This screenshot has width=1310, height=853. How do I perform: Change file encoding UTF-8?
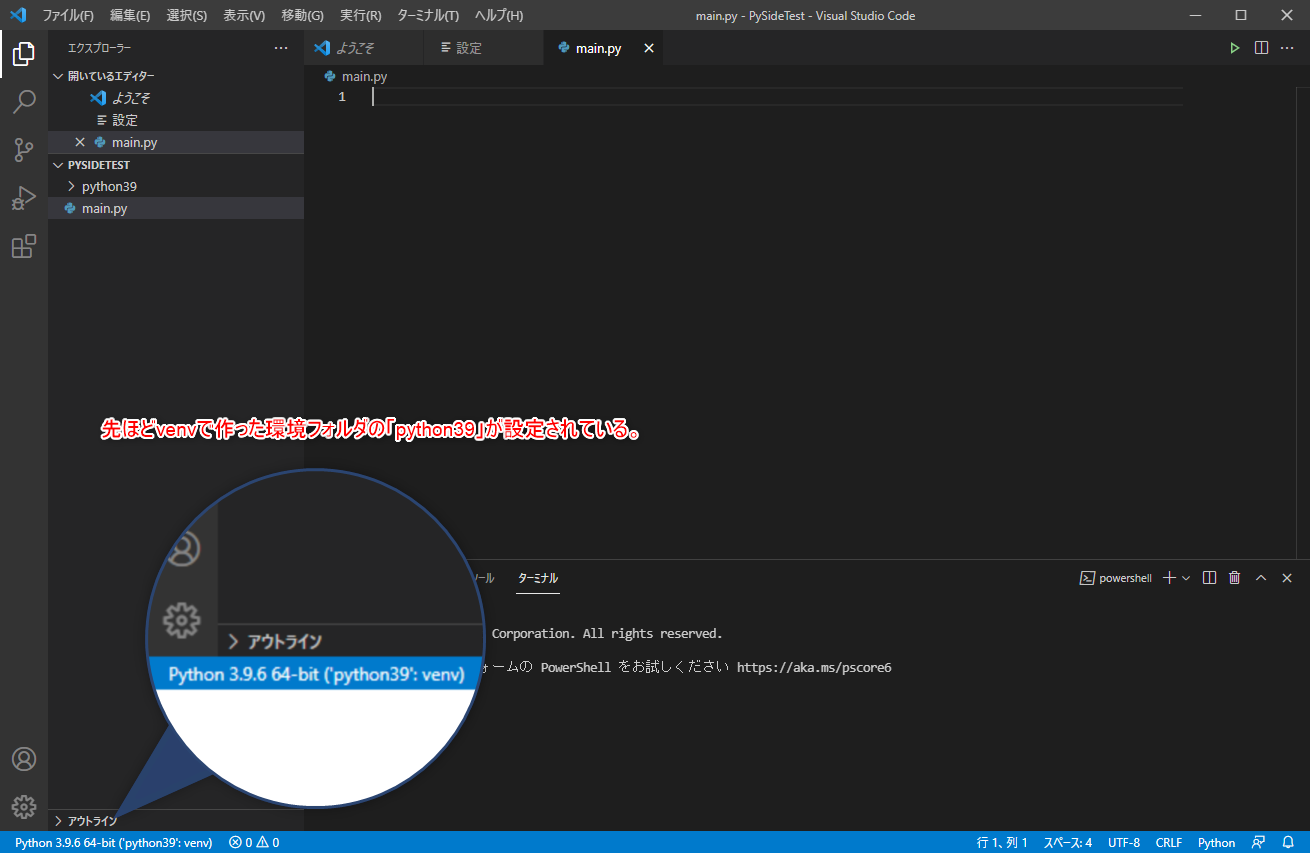coord(1124,842)
